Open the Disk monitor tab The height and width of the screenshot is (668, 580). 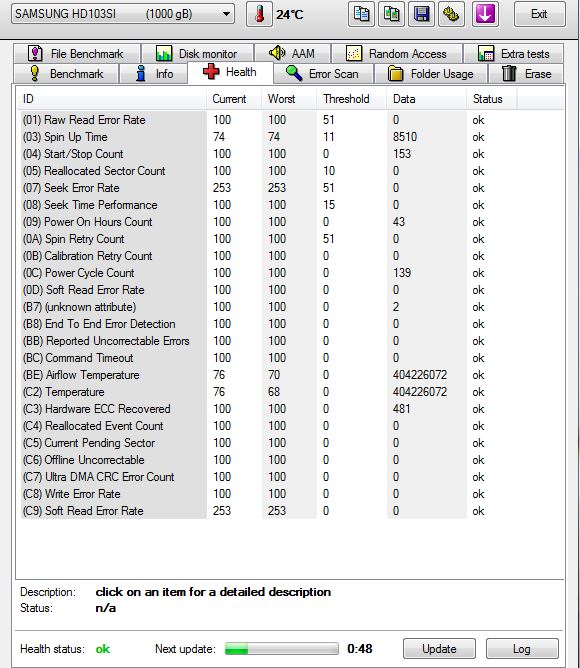(197, 54)
